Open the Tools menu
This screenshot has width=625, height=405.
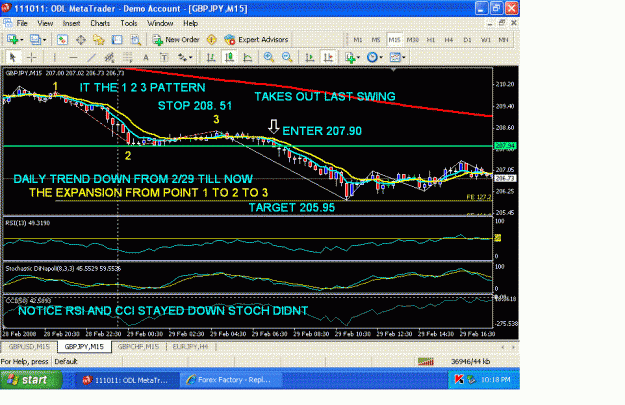coord(129,23)
